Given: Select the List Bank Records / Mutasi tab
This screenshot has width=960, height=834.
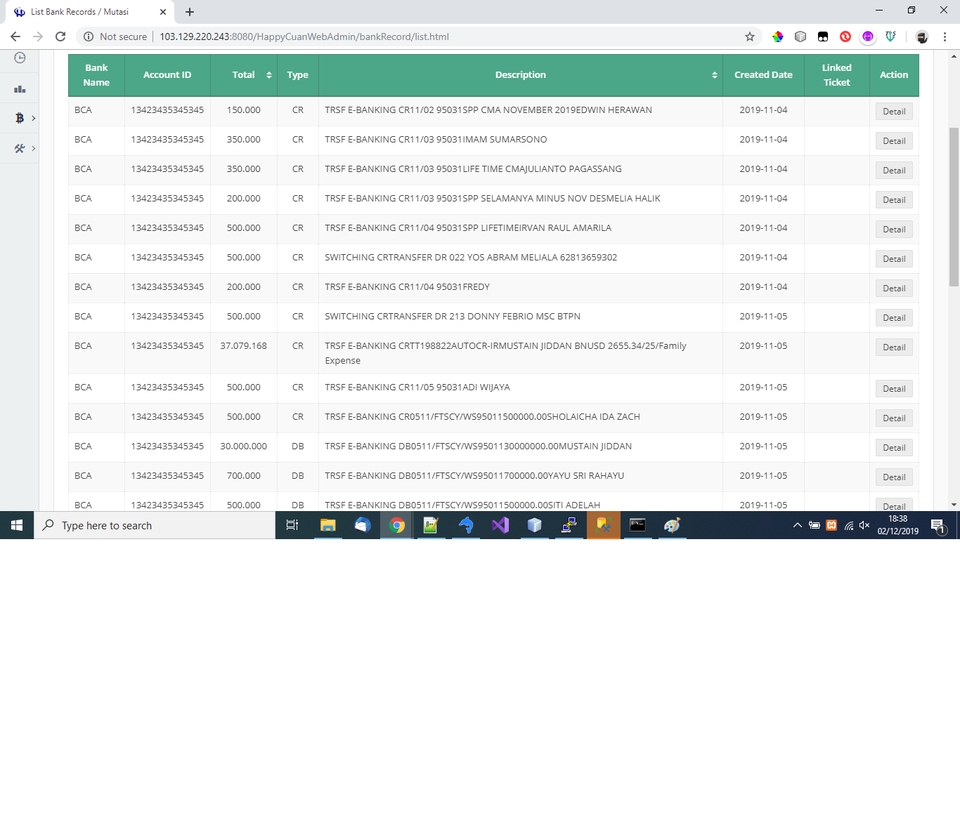Looking at the screenshot, I should tap(89, 12).
